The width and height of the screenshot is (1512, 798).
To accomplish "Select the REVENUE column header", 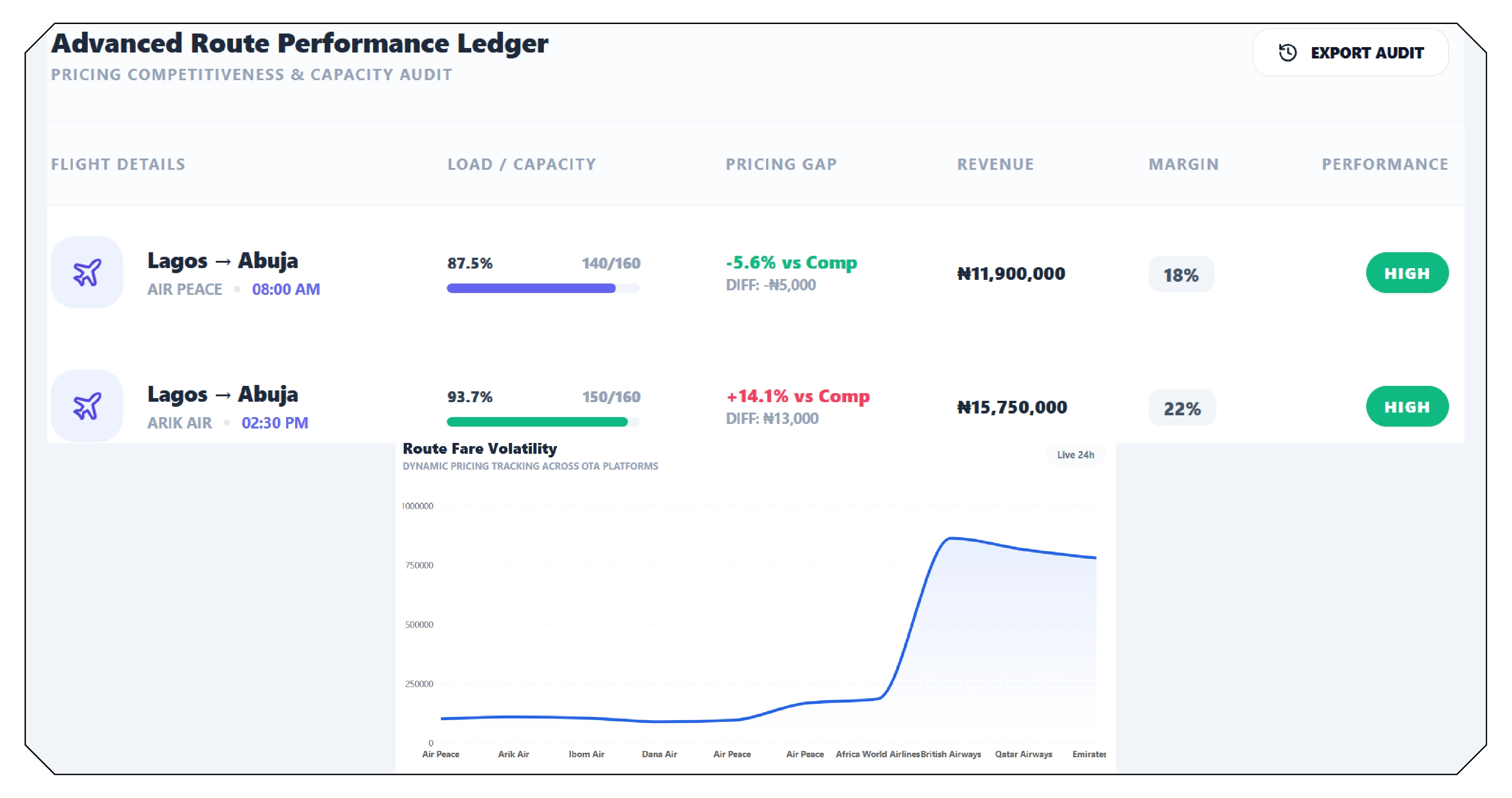I will tap(995, 164).
